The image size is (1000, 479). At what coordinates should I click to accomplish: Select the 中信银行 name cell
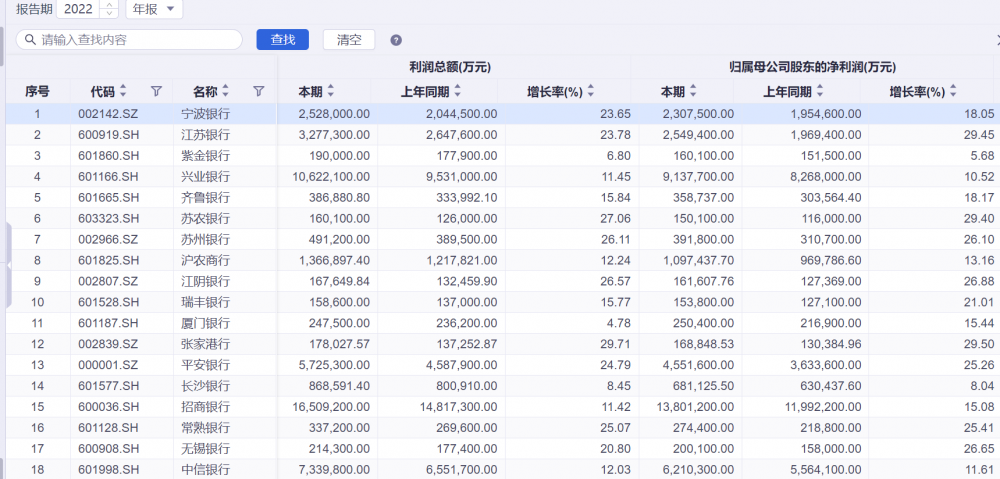pos(205,469)
